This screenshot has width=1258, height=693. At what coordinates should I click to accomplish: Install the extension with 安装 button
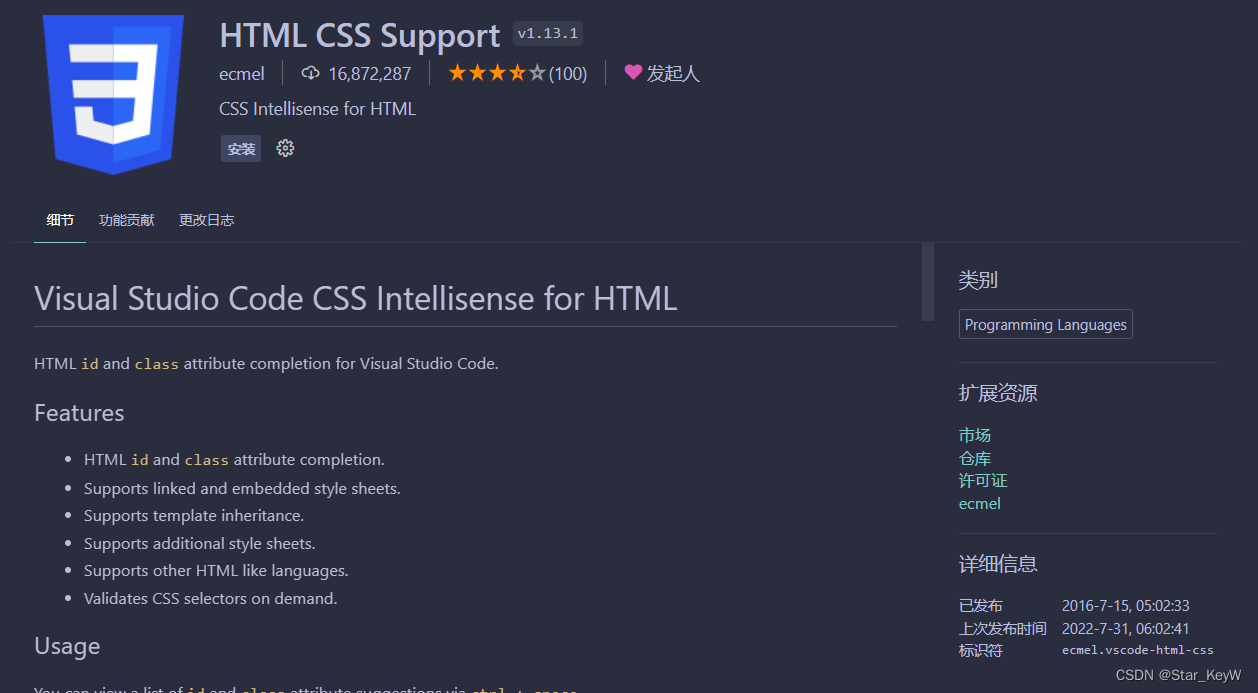[241, 149]
